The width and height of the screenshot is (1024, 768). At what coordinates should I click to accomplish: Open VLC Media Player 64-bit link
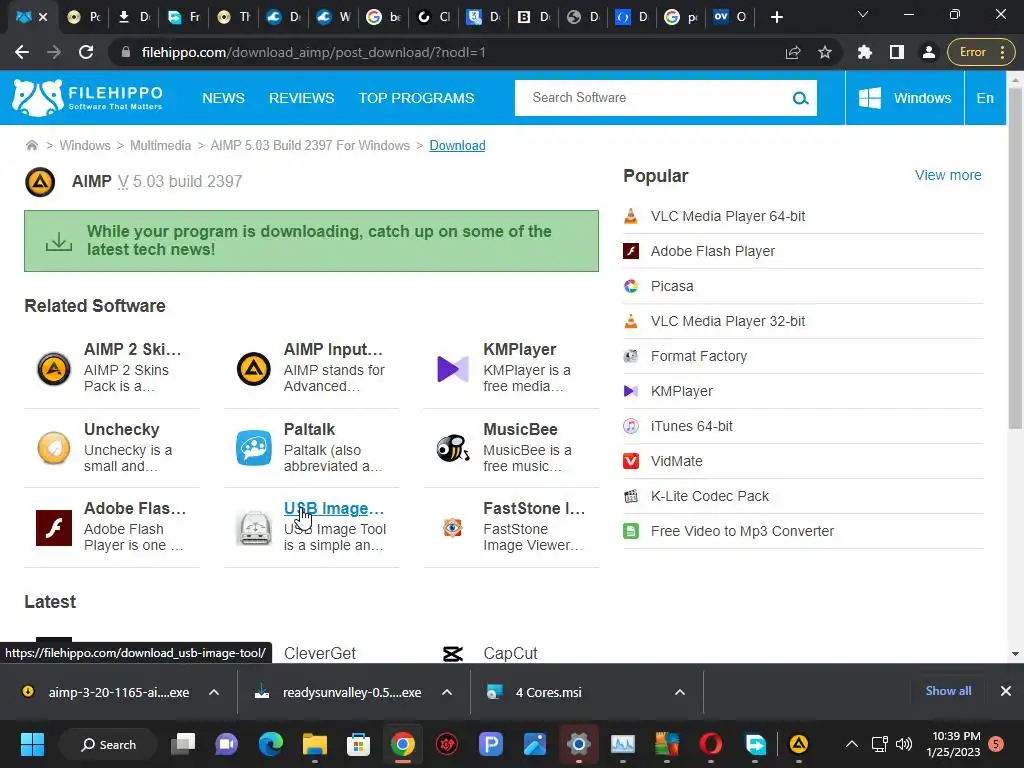tap(728, 216)
